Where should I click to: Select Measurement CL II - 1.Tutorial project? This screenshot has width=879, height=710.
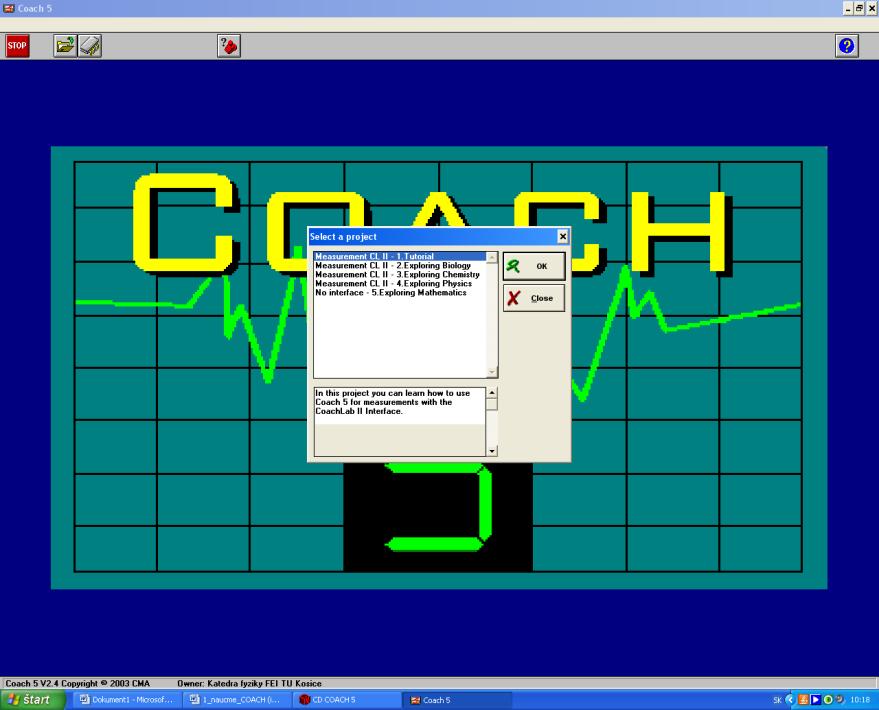click(x=400, y=256)
